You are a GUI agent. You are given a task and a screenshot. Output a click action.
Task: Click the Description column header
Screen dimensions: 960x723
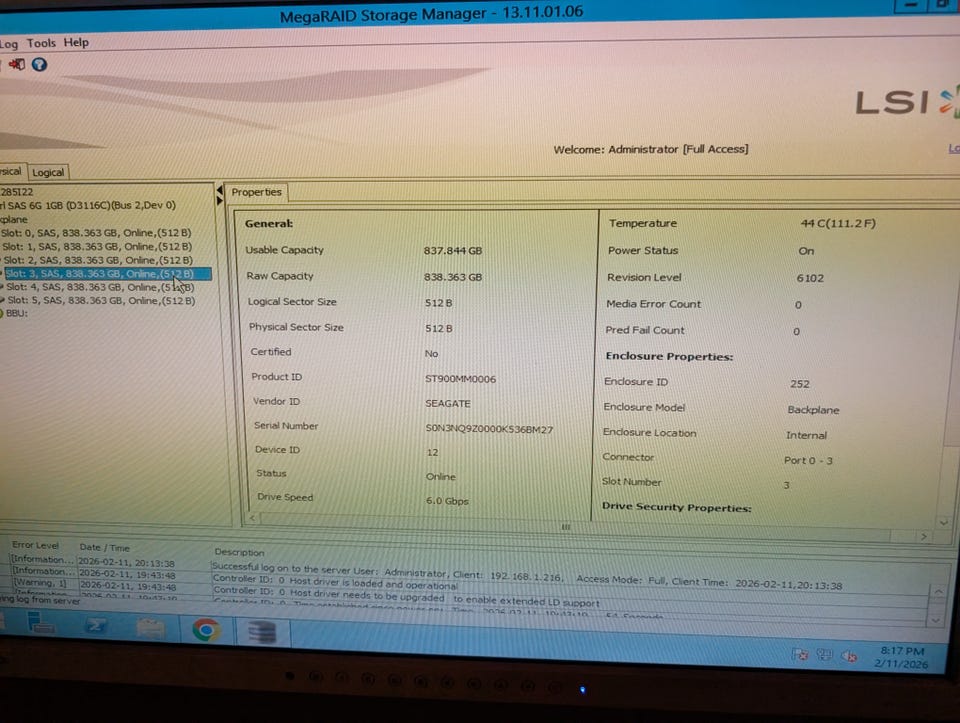click(239, 552)
